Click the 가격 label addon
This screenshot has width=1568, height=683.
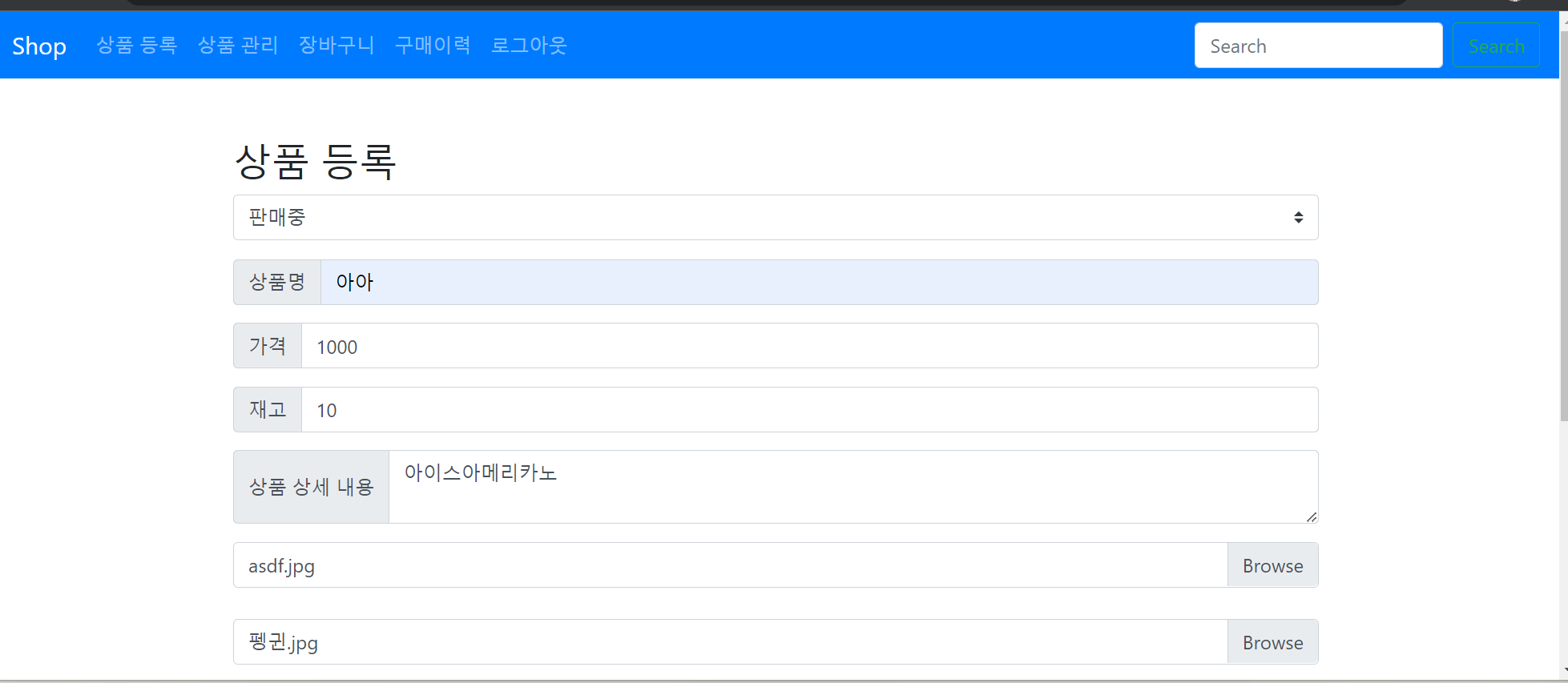268,346
